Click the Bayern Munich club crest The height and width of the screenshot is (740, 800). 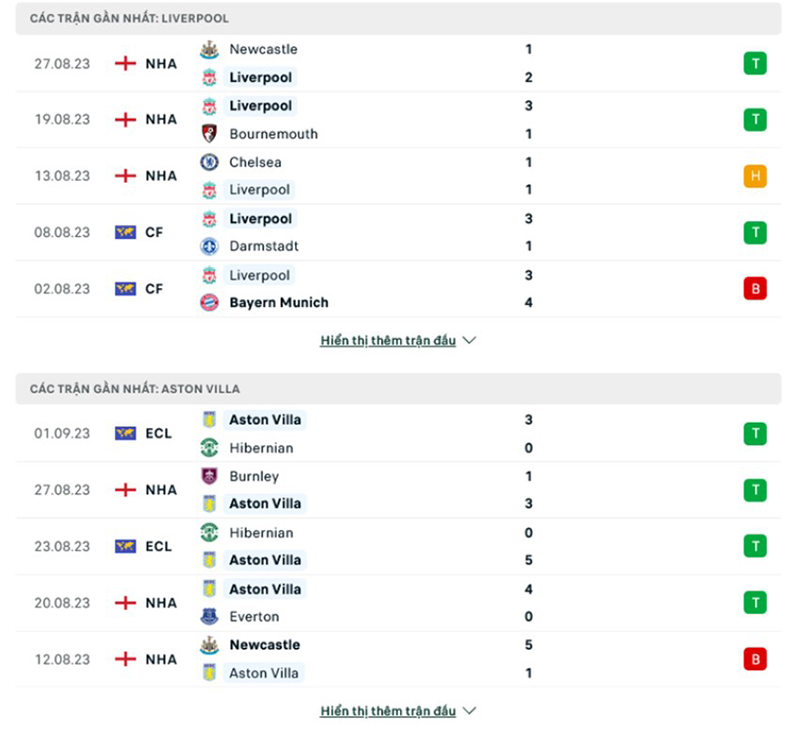tap(210, 302)
